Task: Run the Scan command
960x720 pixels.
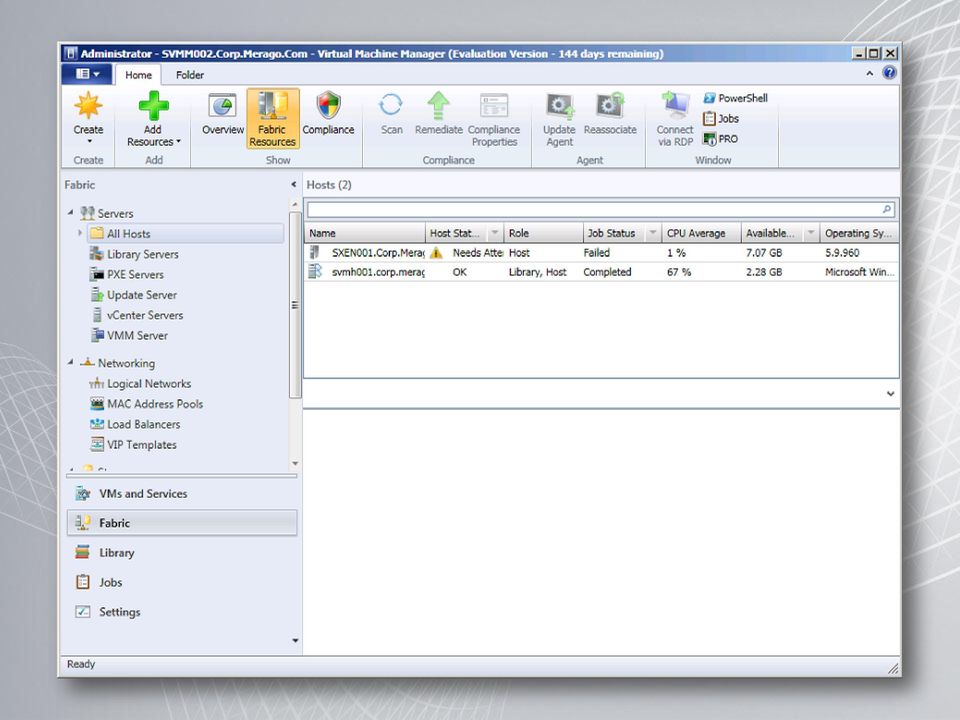Action: (x=391, y=114)
